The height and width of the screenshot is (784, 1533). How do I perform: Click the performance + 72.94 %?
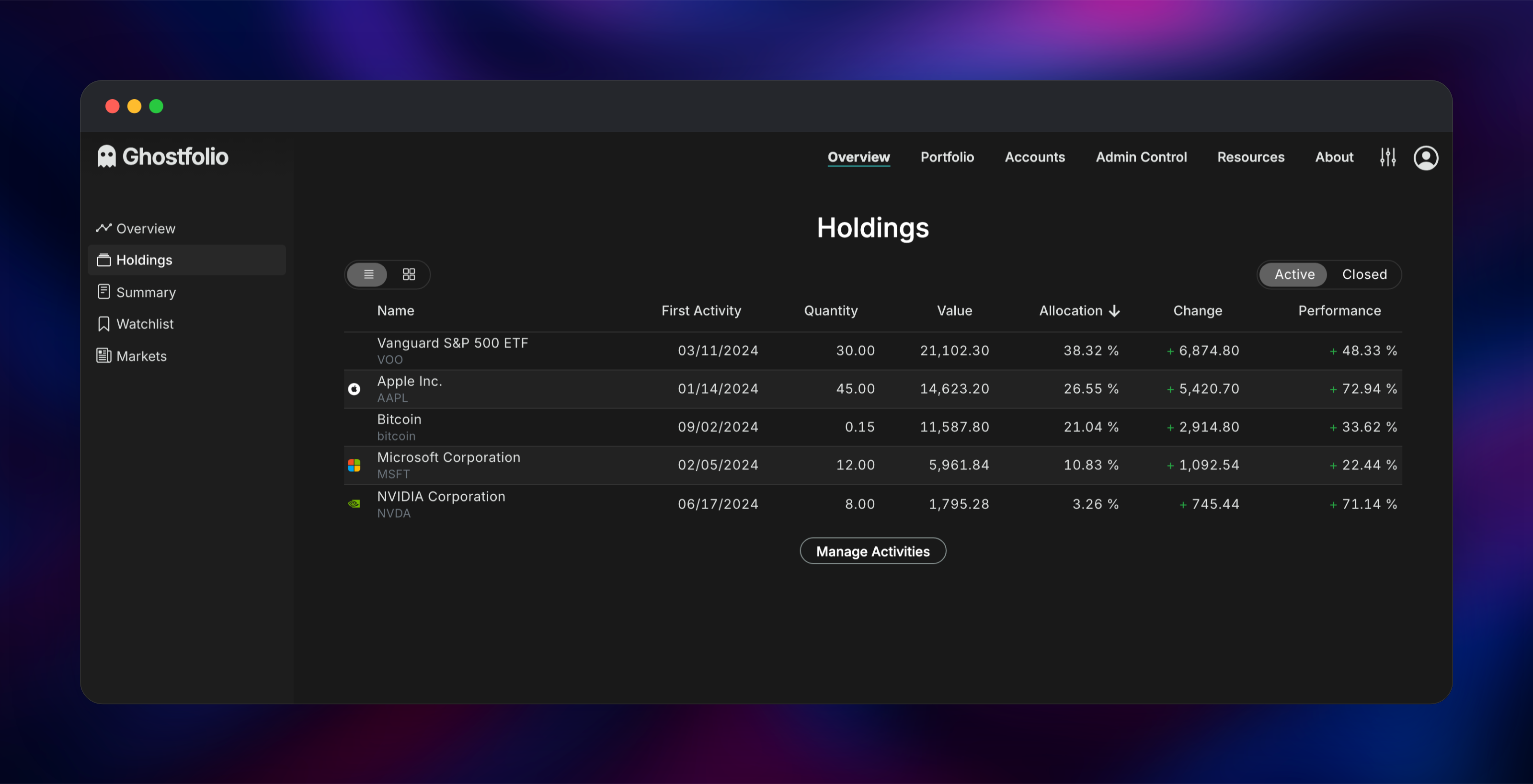[x=1363, y=389]
